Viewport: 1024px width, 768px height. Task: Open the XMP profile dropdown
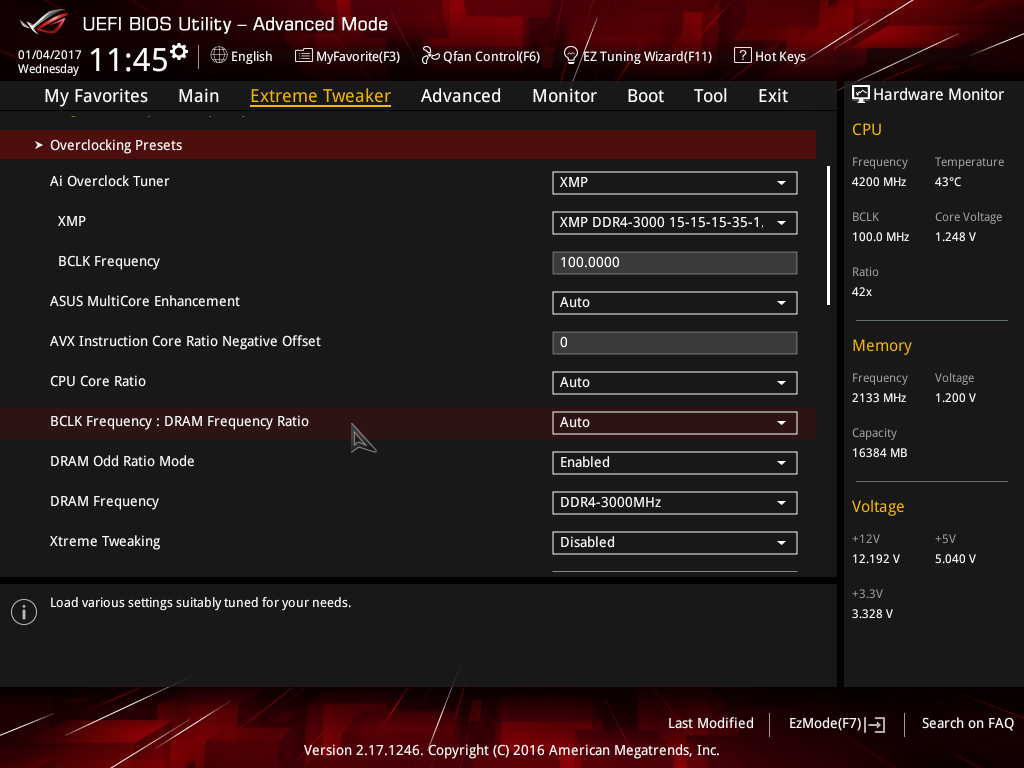click(x=675, y=223)
